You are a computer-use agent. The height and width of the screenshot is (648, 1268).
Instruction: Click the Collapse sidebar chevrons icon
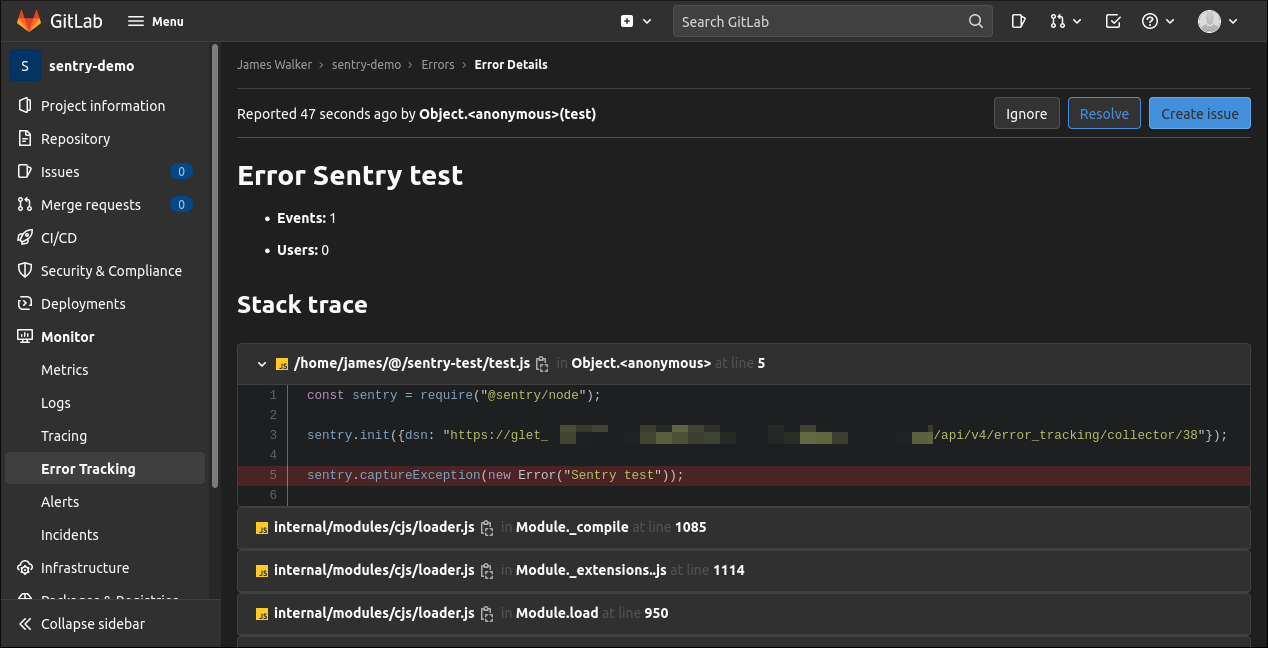click(x=25, y=624)
